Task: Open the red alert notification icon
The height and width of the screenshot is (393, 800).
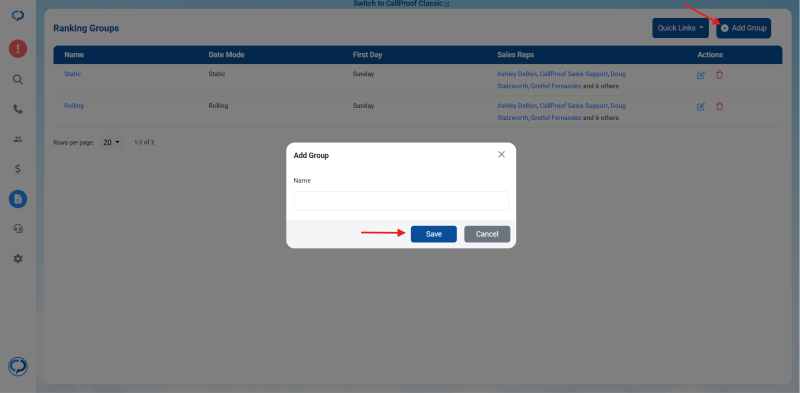Action: [x=18, y=48]
